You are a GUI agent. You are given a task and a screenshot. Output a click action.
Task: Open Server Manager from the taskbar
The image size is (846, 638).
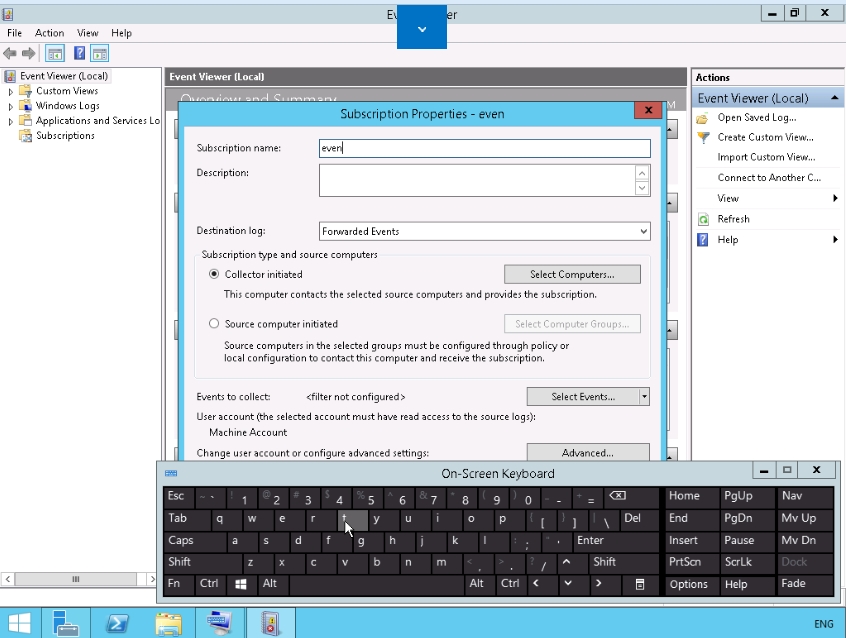coord(66,623)
